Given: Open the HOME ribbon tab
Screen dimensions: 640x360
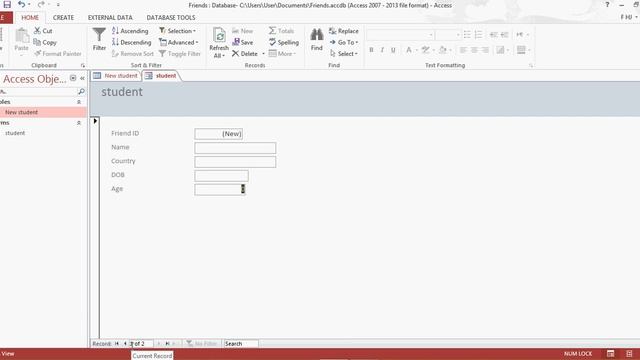Looking at the screenshot, I should pos(30,18).
